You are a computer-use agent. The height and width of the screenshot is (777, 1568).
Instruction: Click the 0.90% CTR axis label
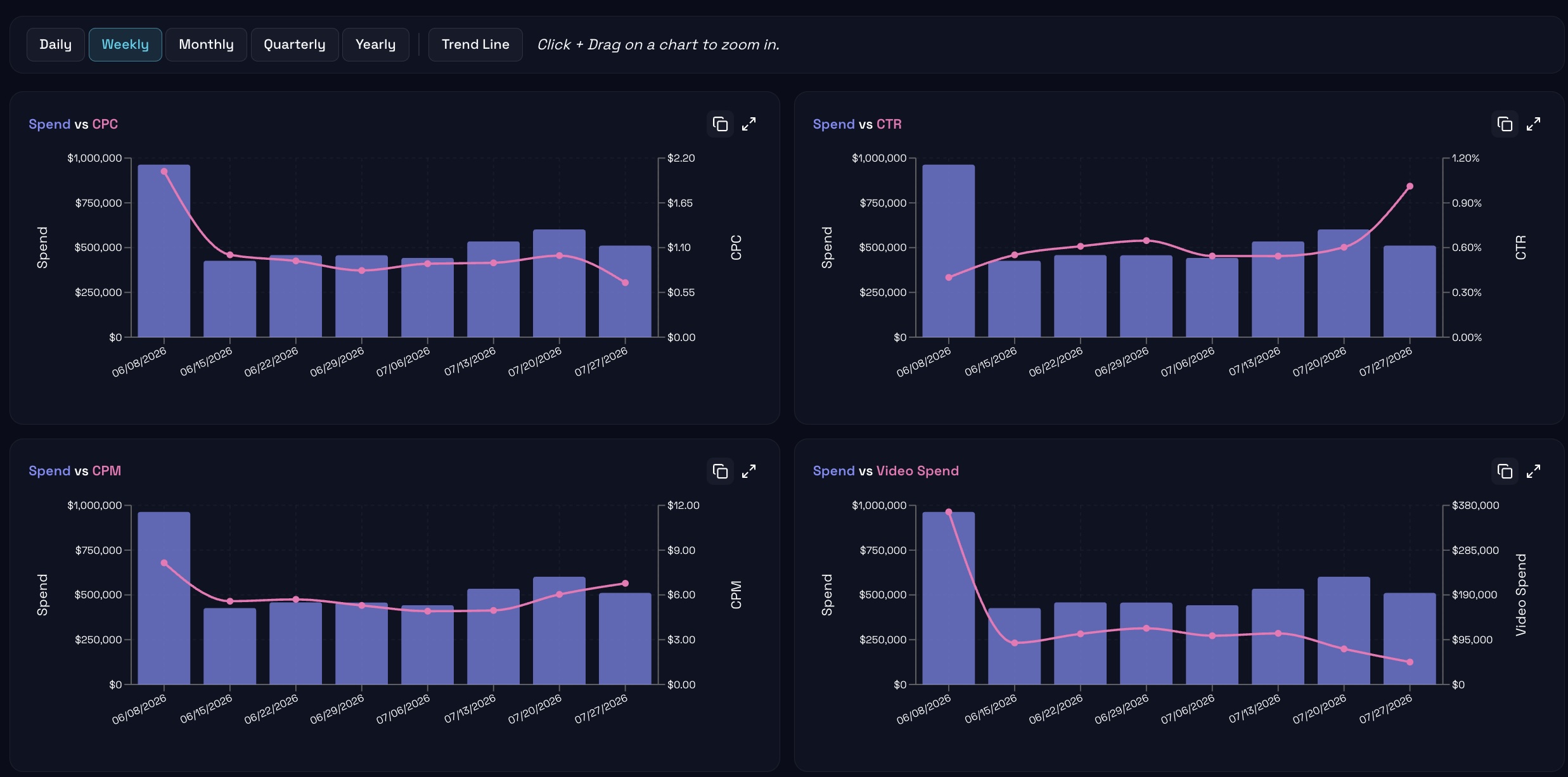(1467, 203)
